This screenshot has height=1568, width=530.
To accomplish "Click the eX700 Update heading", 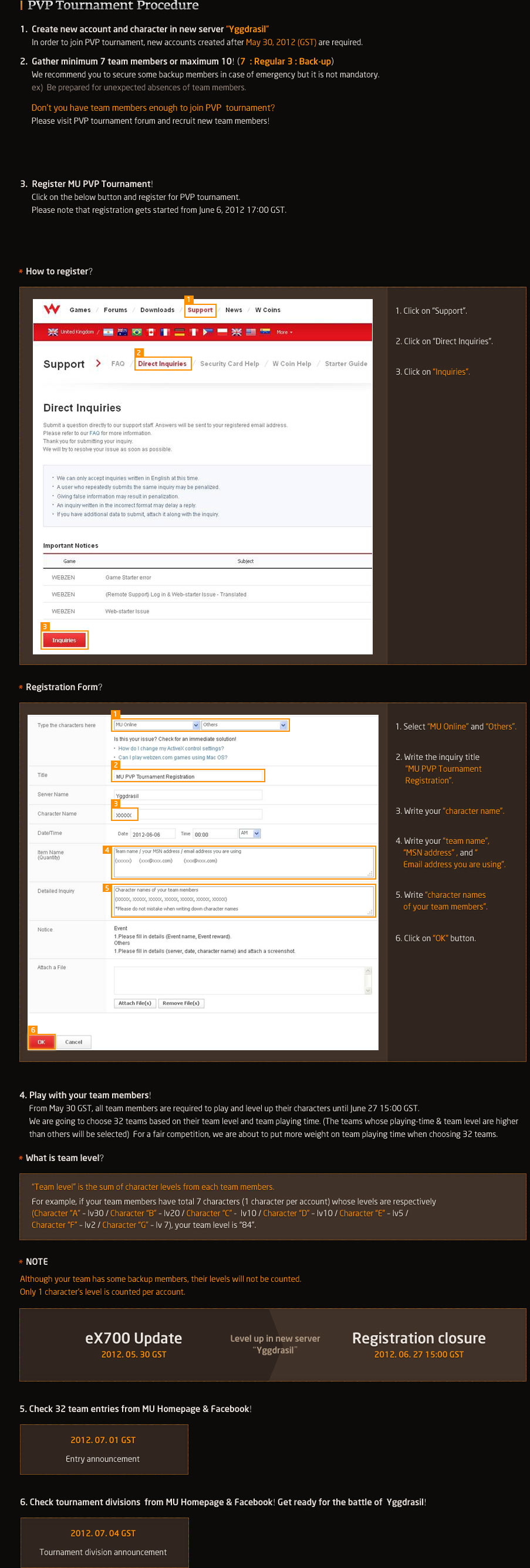I will (x=133, y=1339).
